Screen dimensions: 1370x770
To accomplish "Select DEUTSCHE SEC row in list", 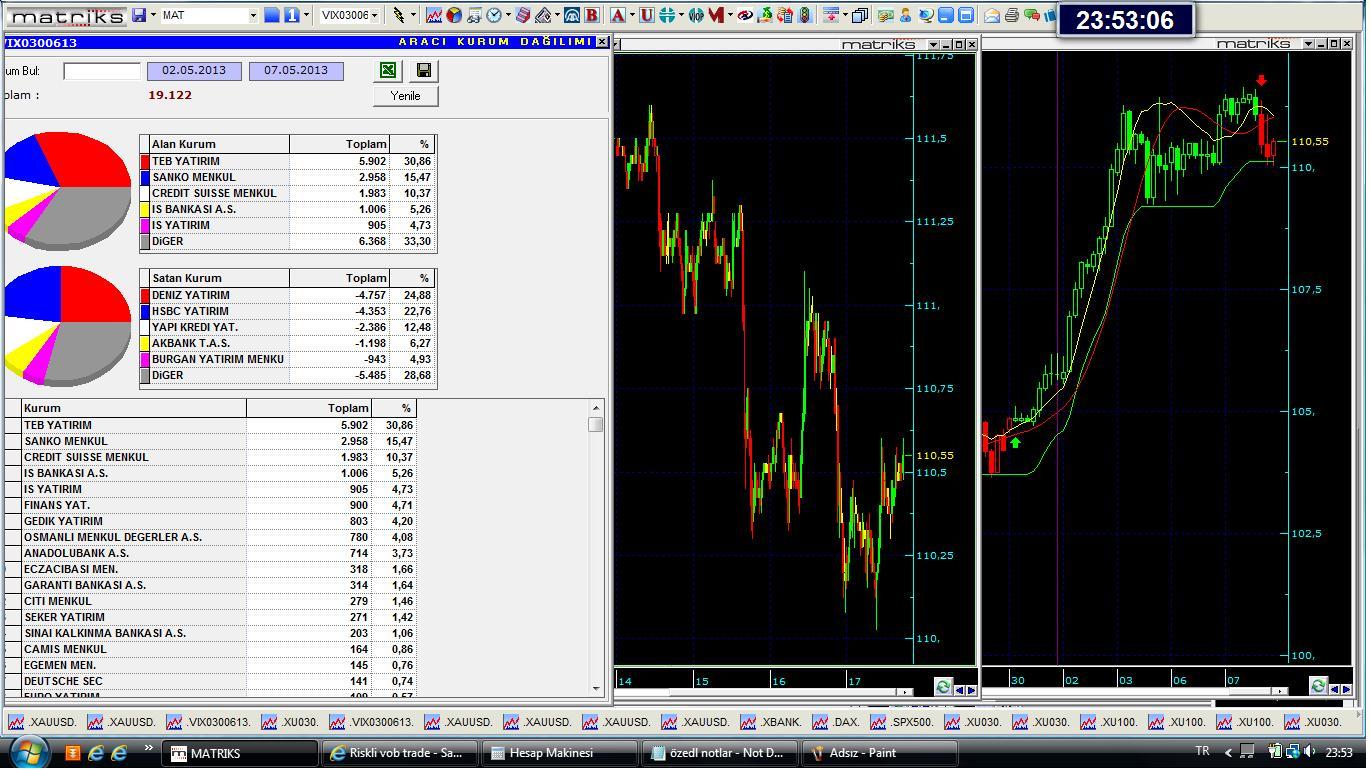I will pyautogui.click(x=208, y=681).
